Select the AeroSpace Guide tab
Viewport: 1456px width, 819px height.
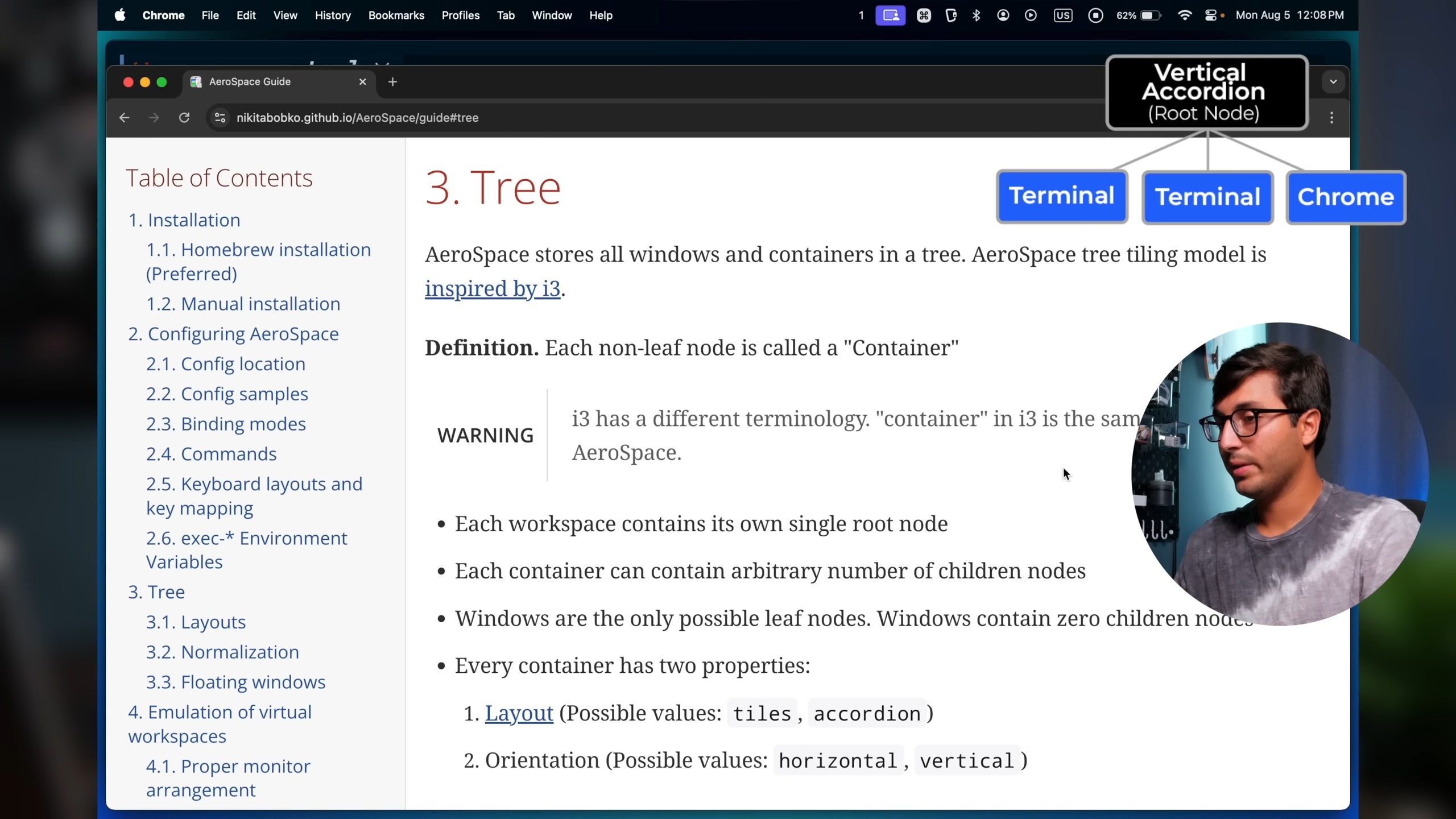[x=273, y=82]
